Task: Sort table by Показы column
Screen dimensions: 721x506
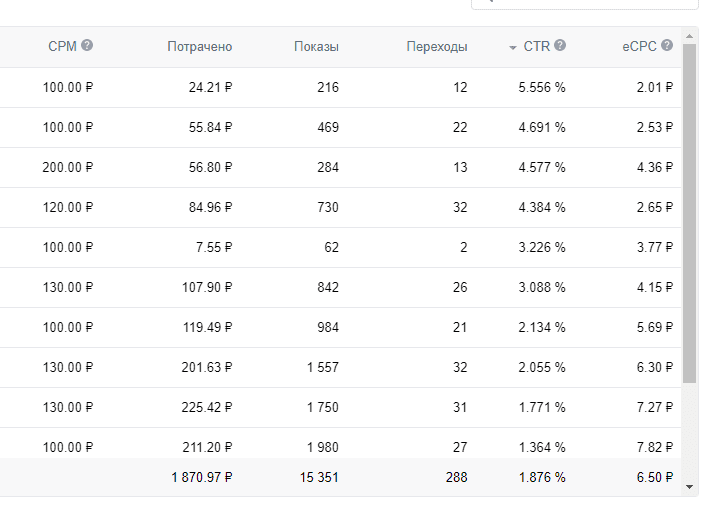Action: pyautogui.click(x=316, y=46)
